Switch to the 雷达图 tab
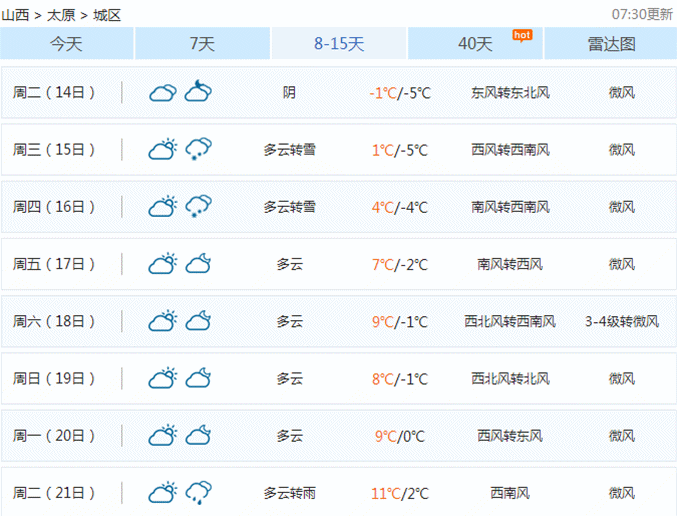The height and width of the screenshot is (516, 677). coord(611,43)
